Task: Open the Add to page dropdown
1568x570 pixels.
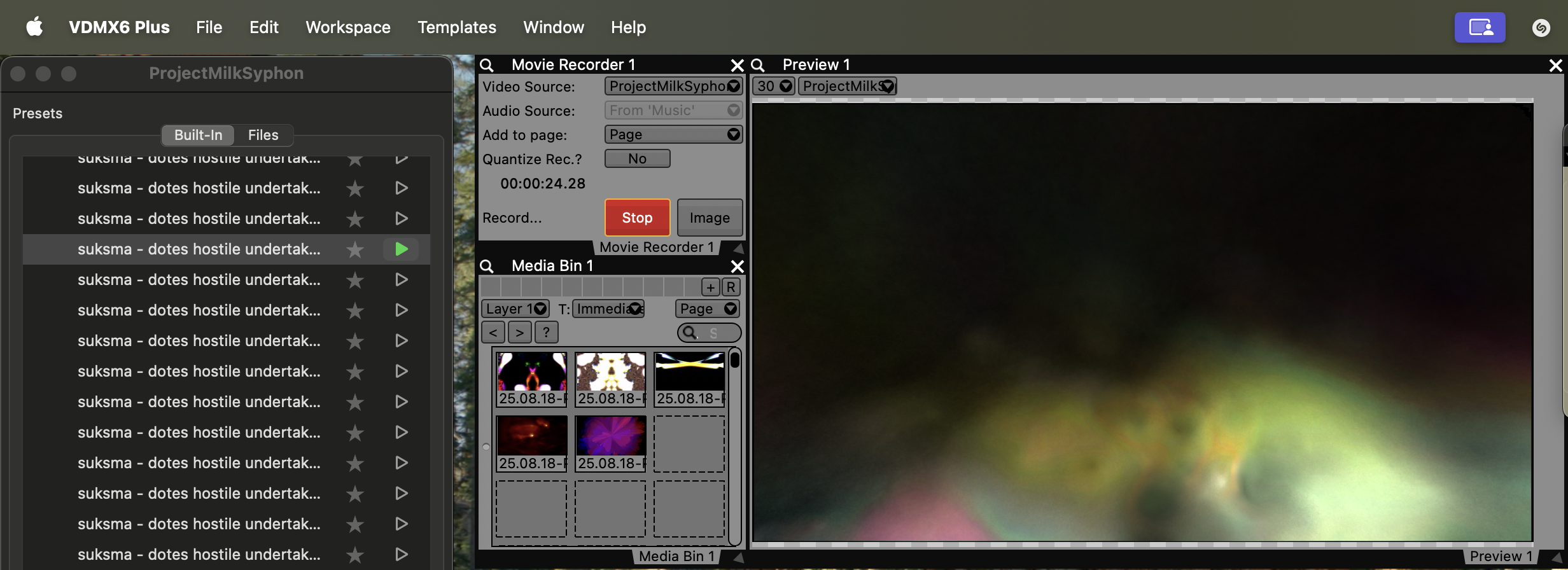Action: (x=674, y=134)
